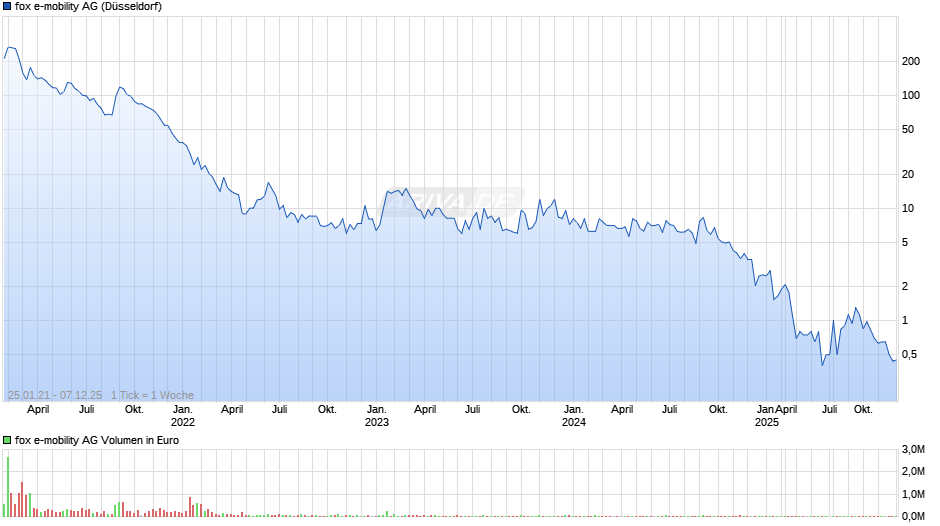Click the '1 Tick = 1 Woche' note
Screen dimensions: 940x526
pyautogui.click(x=152, y=395)
